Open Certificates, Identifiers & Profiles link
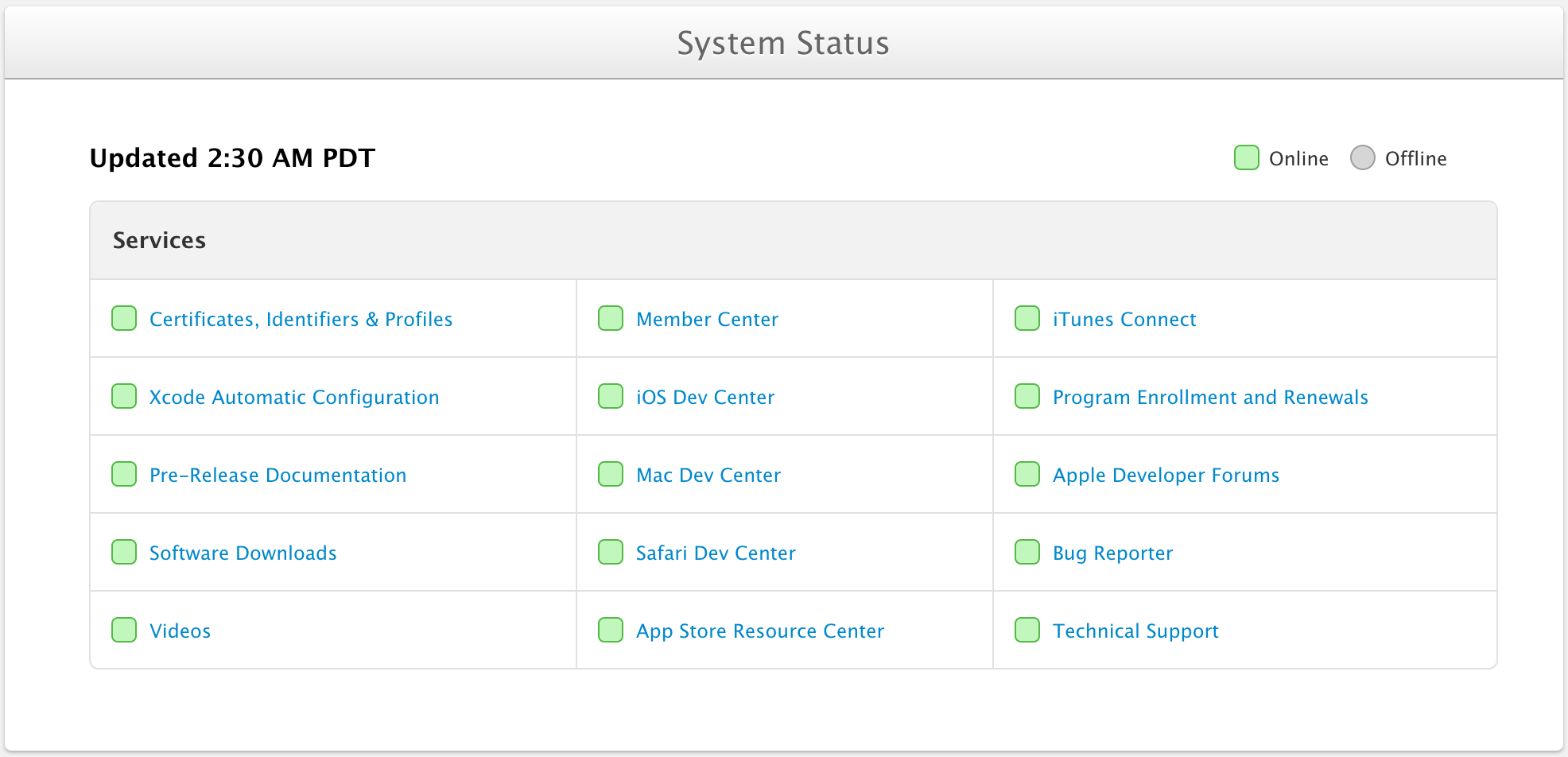This screenshot has height=757, width=1568. pyautogui.click(x=301, y=320)
